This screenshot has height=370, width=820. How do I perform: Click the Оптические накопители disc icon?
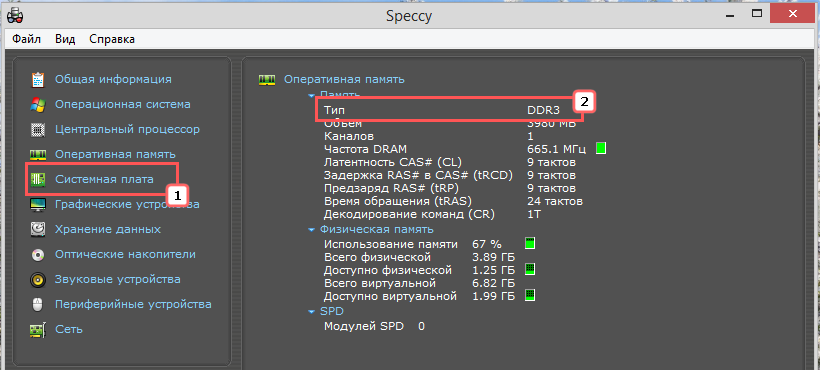(x=38, y=255)
